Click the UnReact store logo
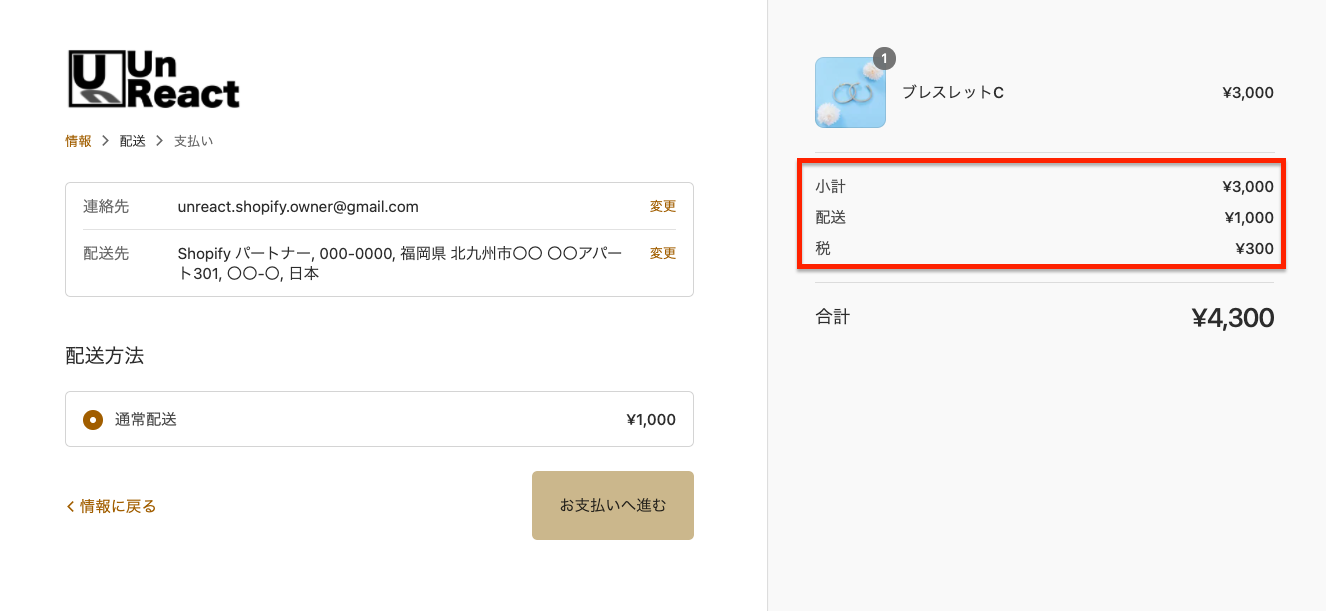 (154, 79)
